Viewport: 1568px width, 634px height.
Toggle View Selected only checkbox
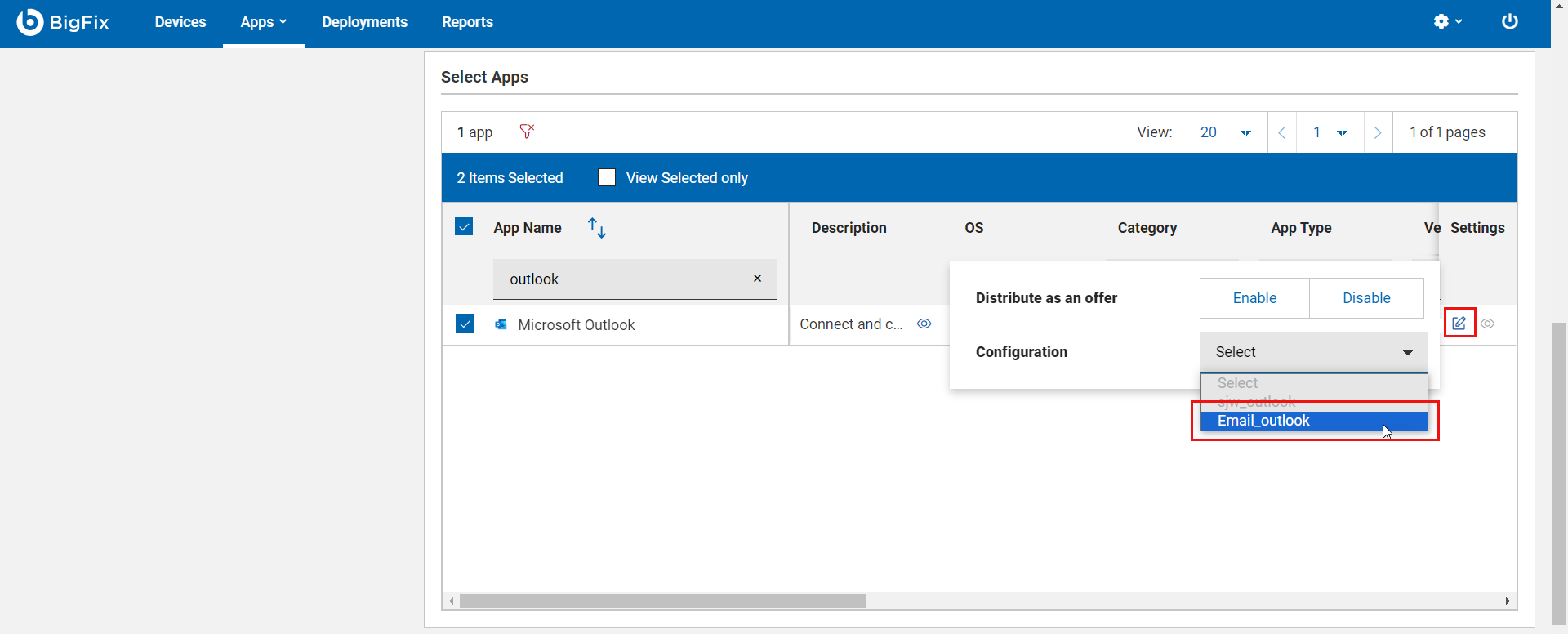click(x=607, y=178)
